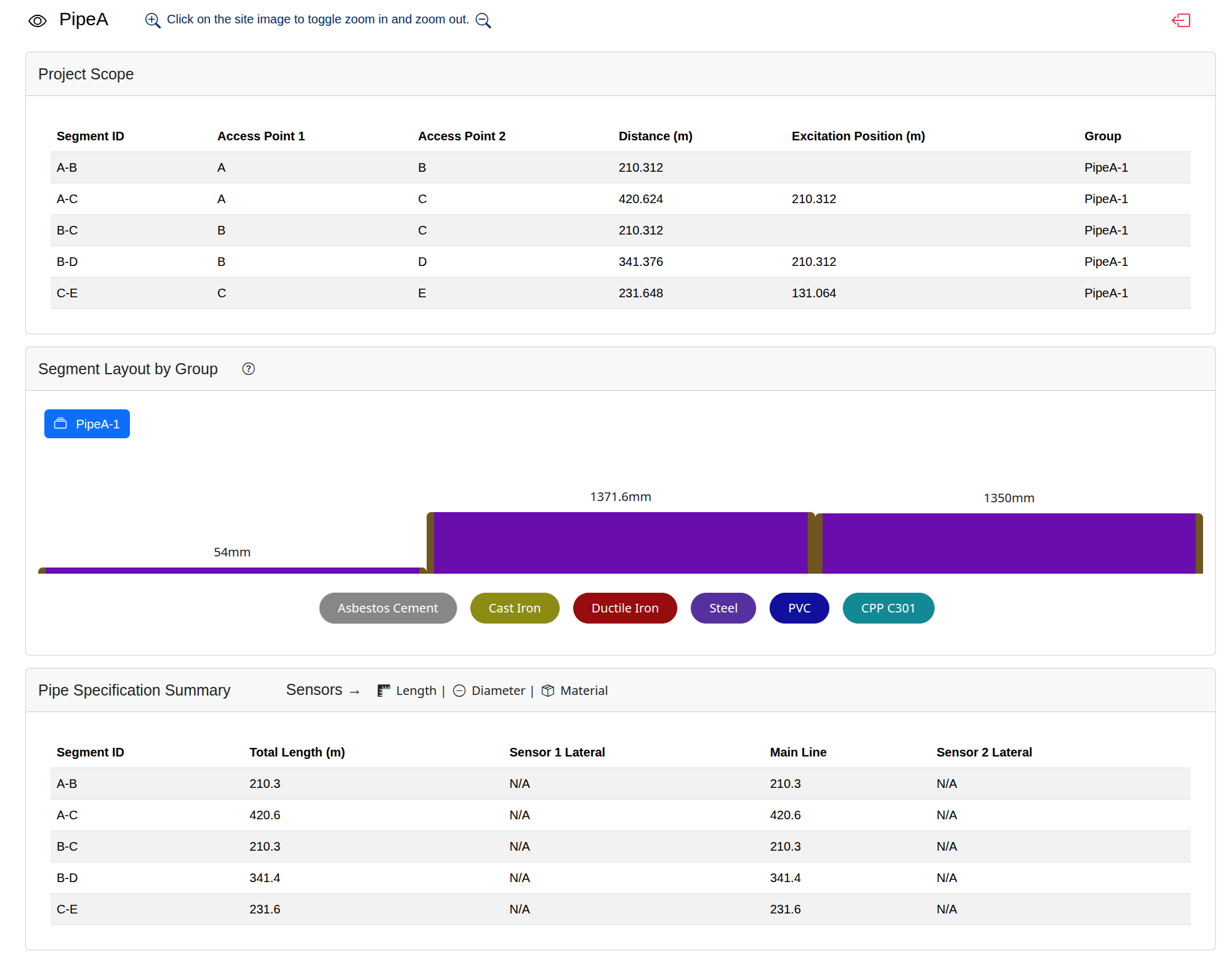Toggle the Steel material pill
Viewport: 1232px width, 967px height.
pyautogui.click(x=723, y=608)
